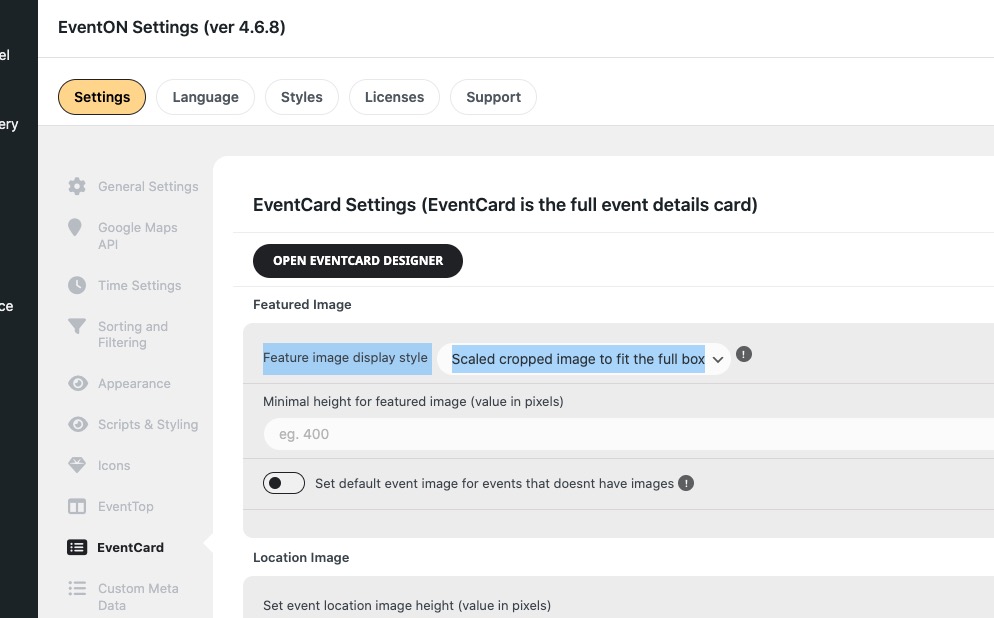Click the General Settings gear icon
The image size is (994, 618).
(77, 186)
